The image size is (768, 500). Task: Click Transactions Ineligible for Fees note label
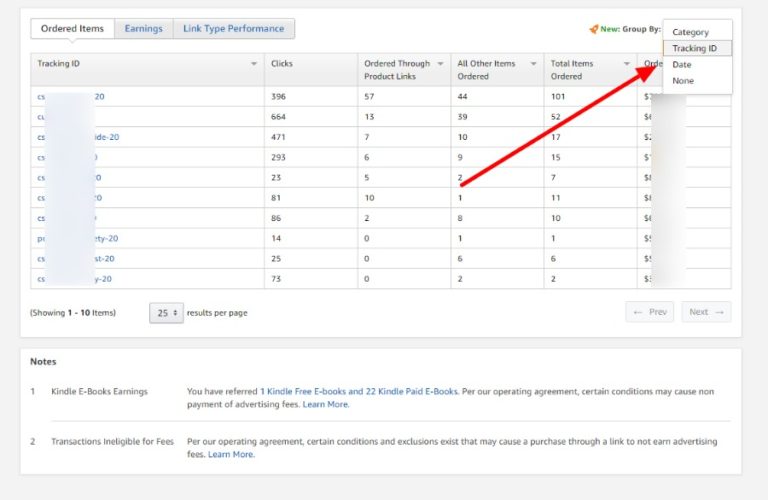(x=113, y=441)
